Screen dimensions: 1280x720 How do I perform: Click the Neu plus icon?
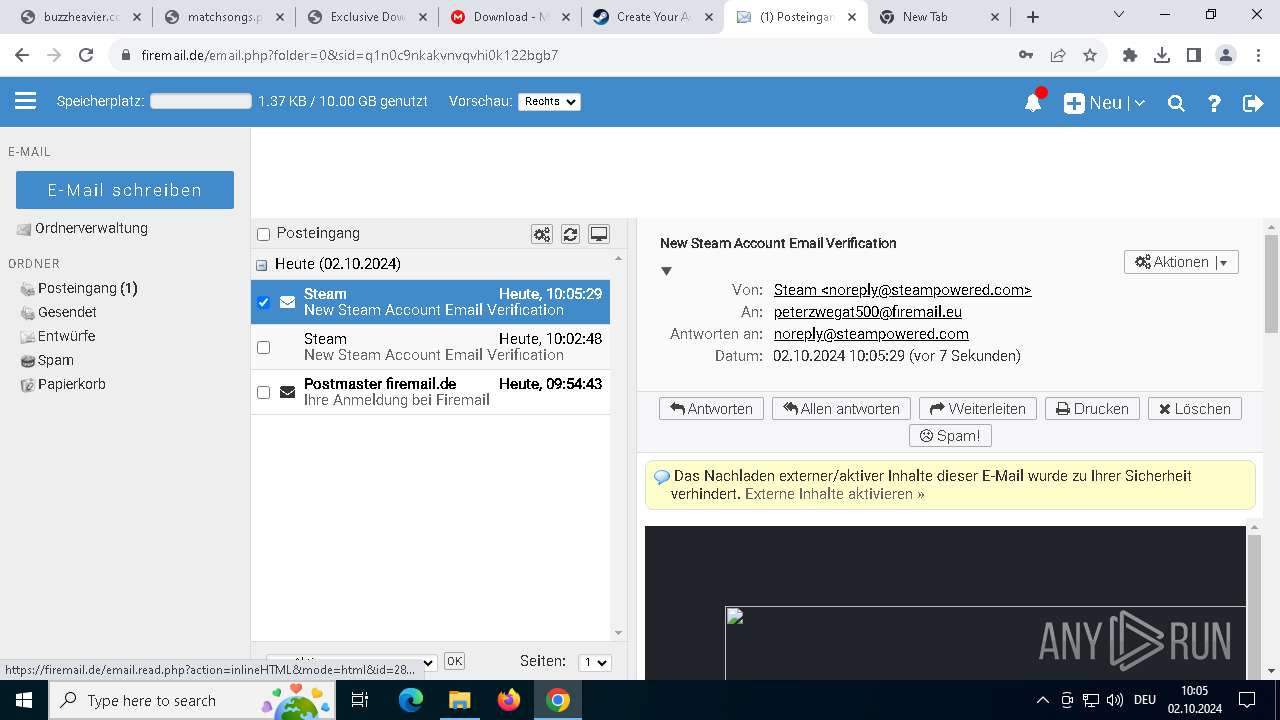coord(1074,103)
